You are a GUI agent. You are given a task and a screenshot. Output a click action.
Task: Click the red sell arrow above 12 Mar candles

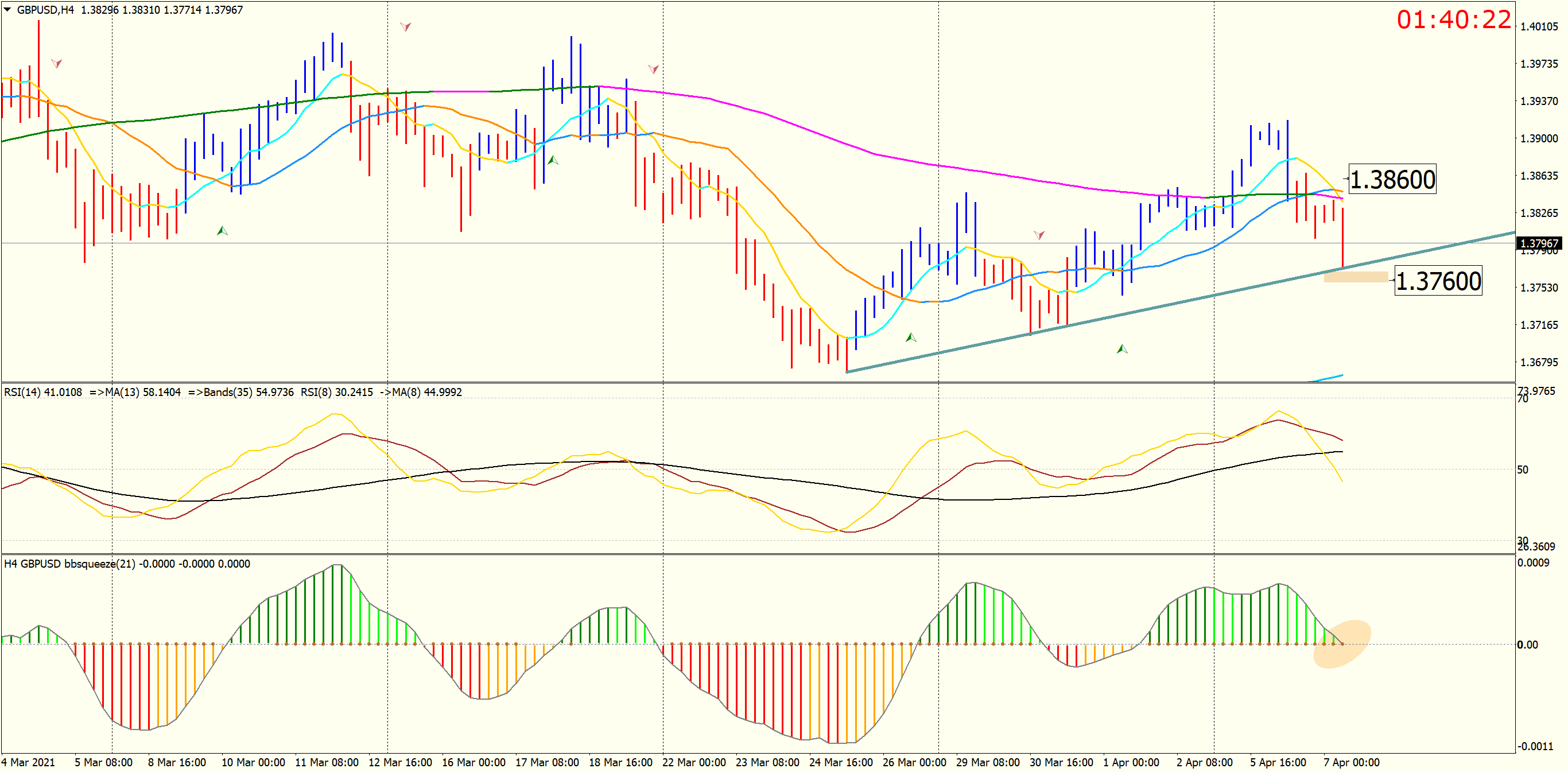(x=405, y=27)
